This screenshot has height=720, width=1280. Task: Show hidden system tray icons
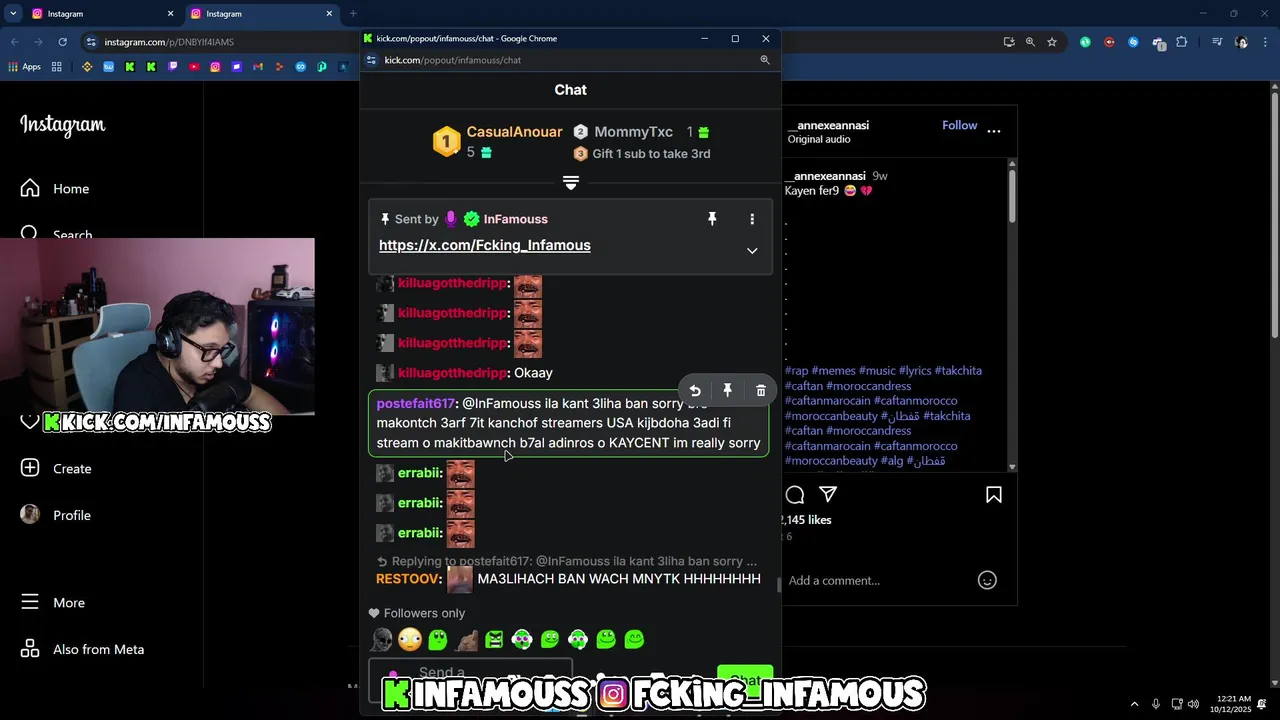click(x=1134, y=704)
